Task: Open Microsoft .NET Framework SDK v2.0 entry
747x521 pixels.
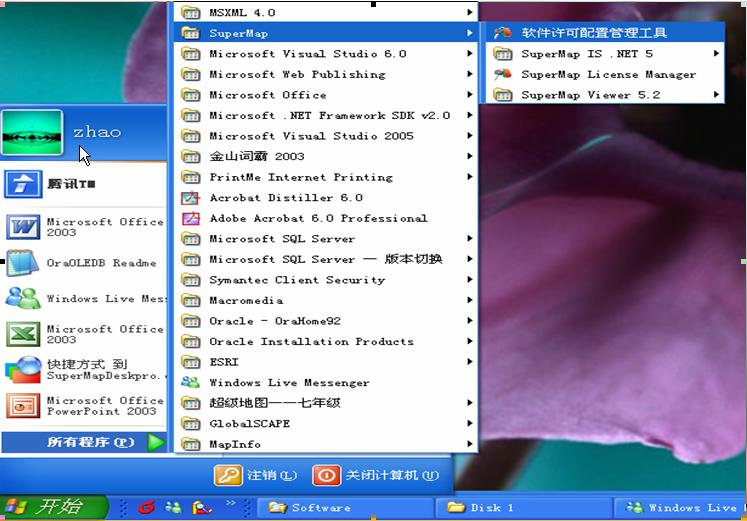Action: (x=326, y=115)
